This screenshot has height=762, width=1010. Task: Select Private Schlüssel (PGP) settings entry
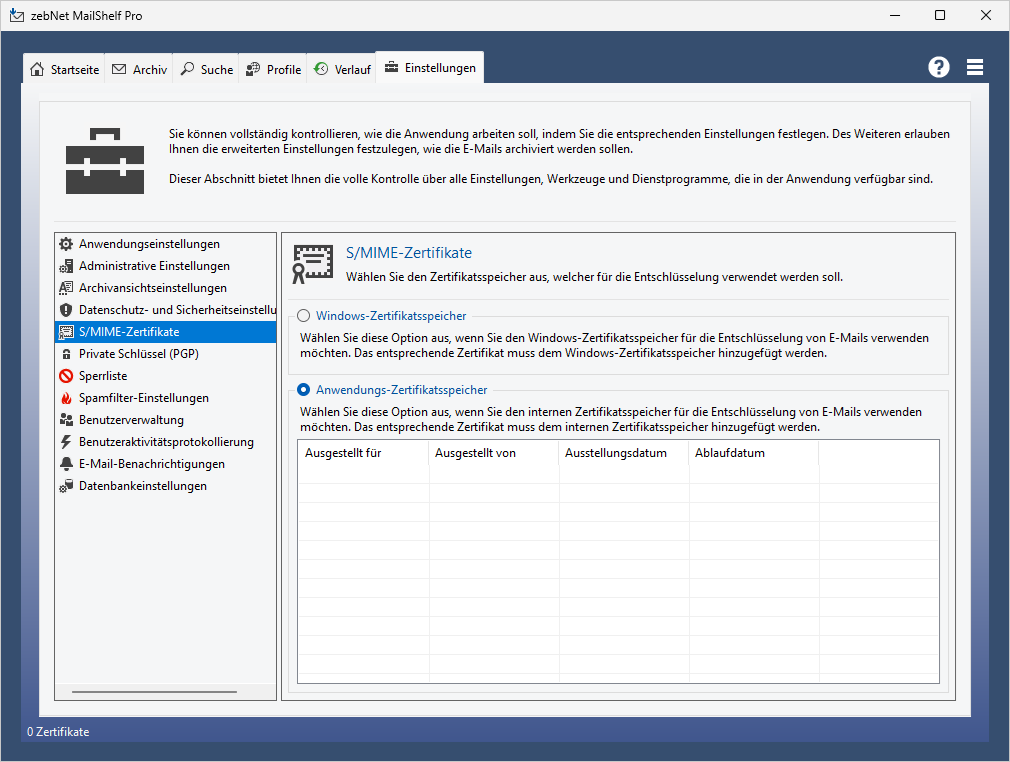point(139,354)
